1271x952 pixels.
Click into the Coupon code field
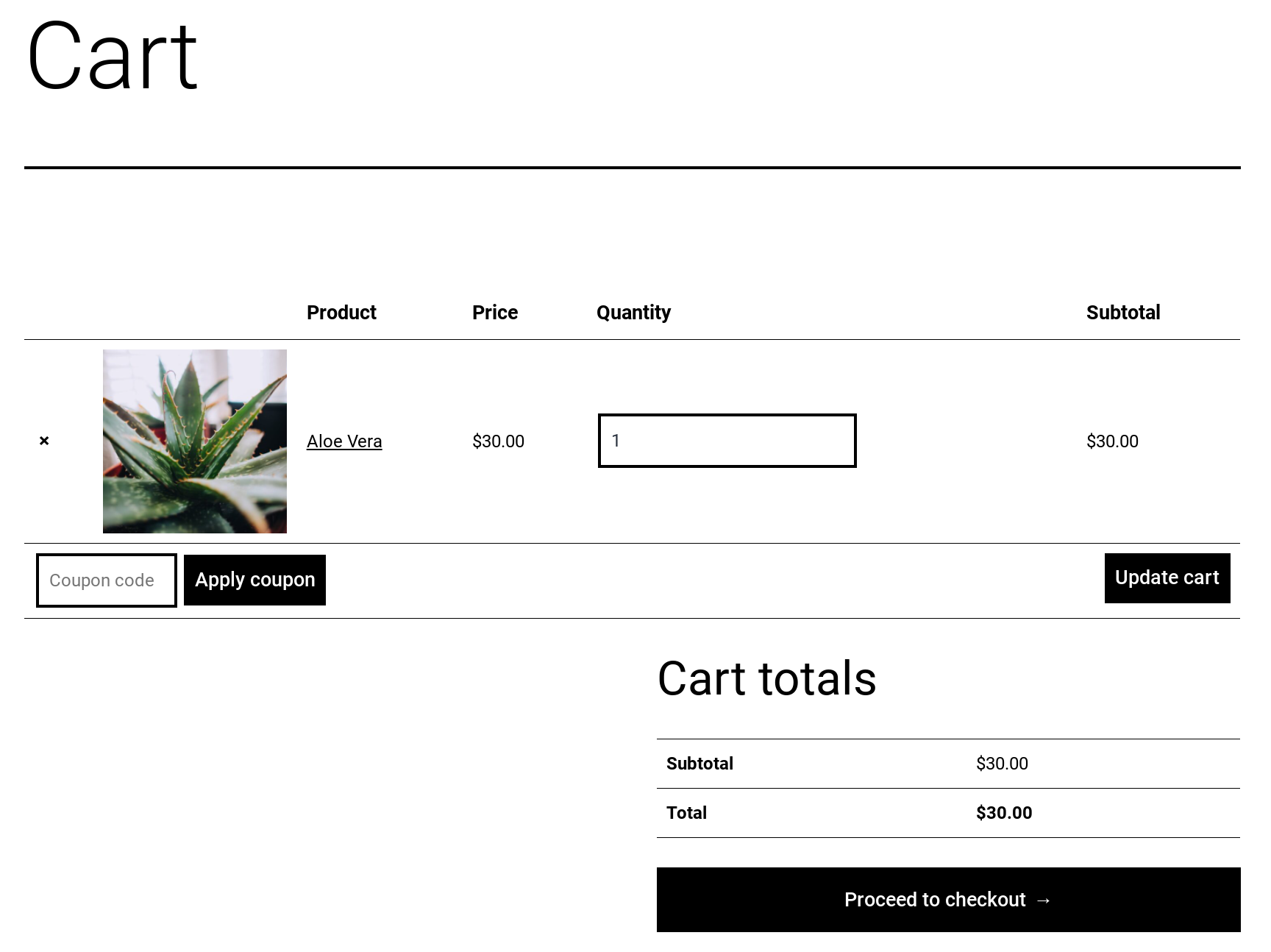107,580
